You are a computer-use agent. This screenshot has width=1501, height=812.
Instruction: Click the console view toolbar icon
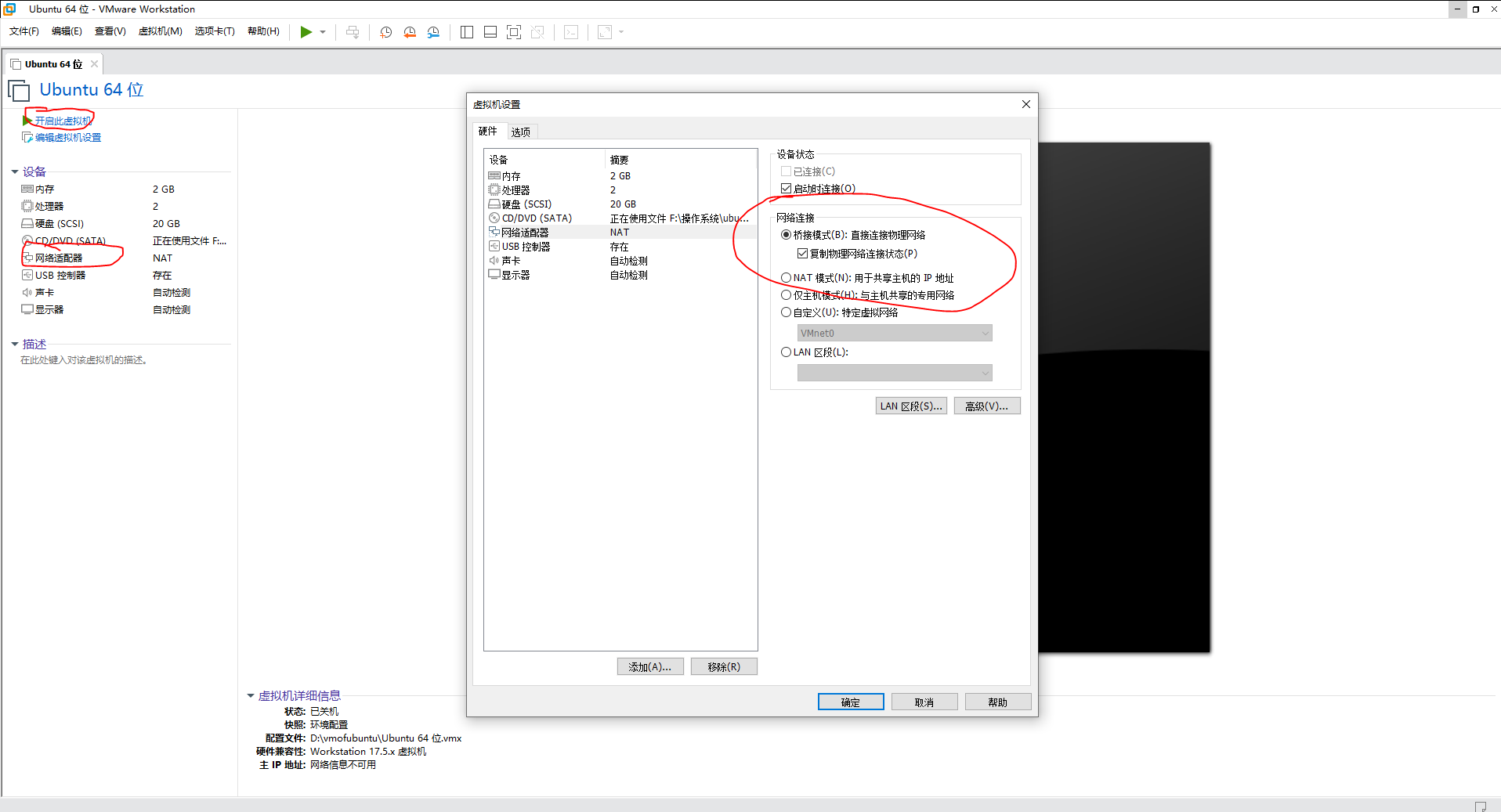click(572, 32)
